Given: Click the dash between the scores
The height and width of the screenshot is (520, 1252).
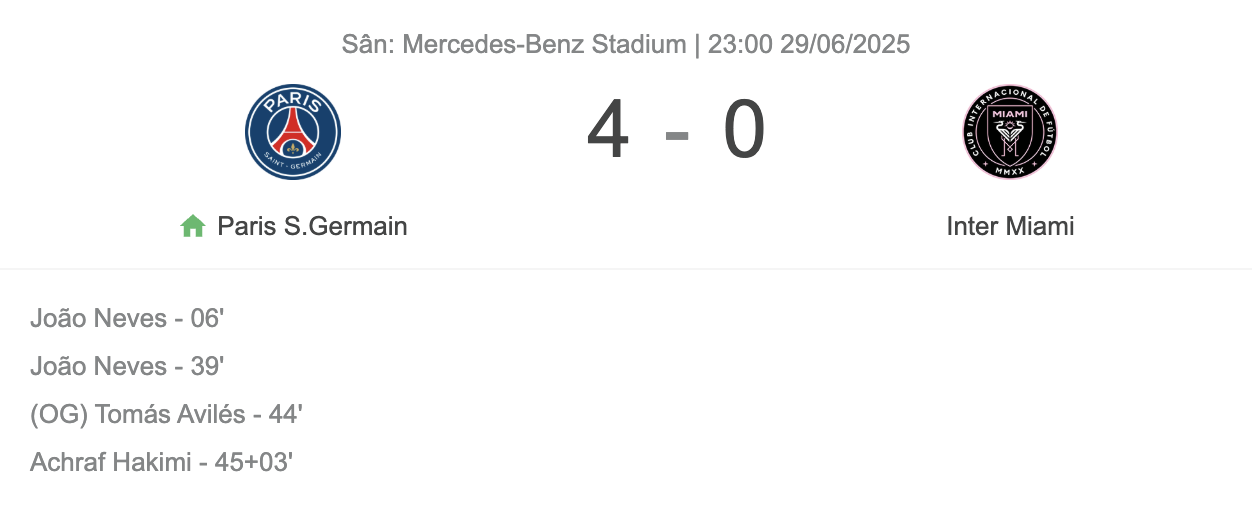Looking at the screenshot, I should point(677,134).
